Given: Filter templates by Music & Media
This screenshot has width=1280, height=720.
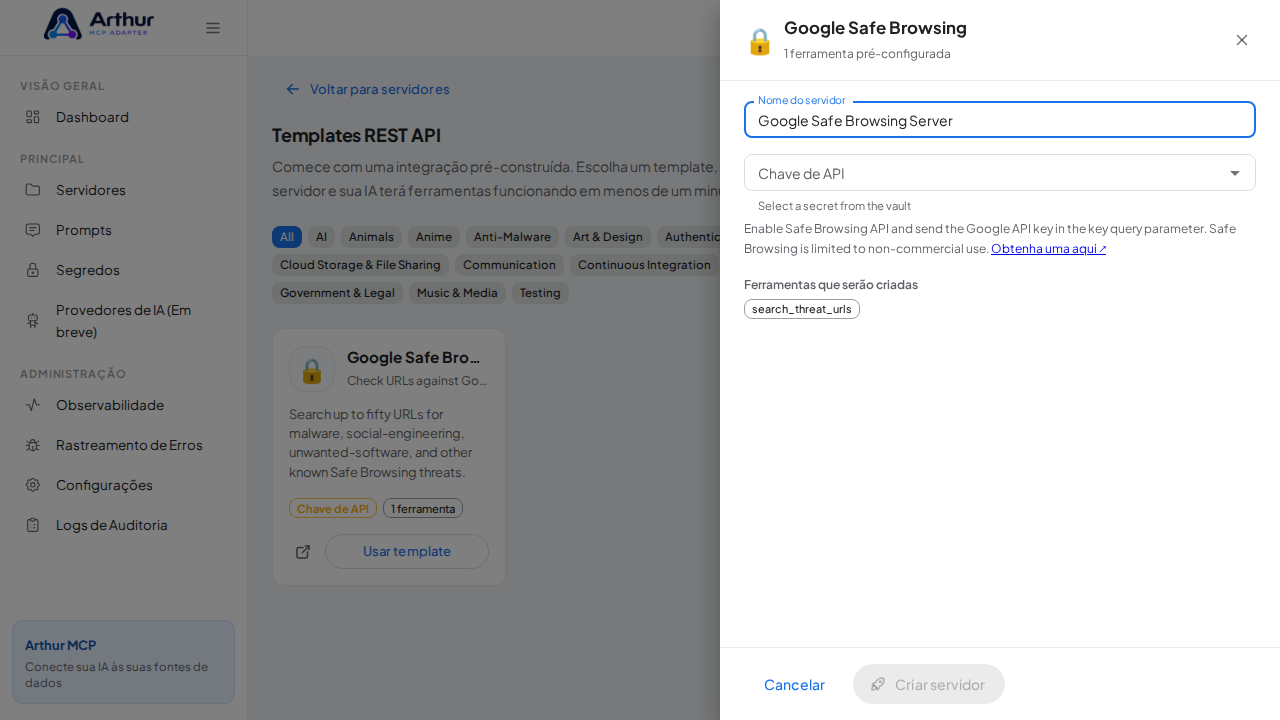Looking at the screenshot, I should (457, 293).
